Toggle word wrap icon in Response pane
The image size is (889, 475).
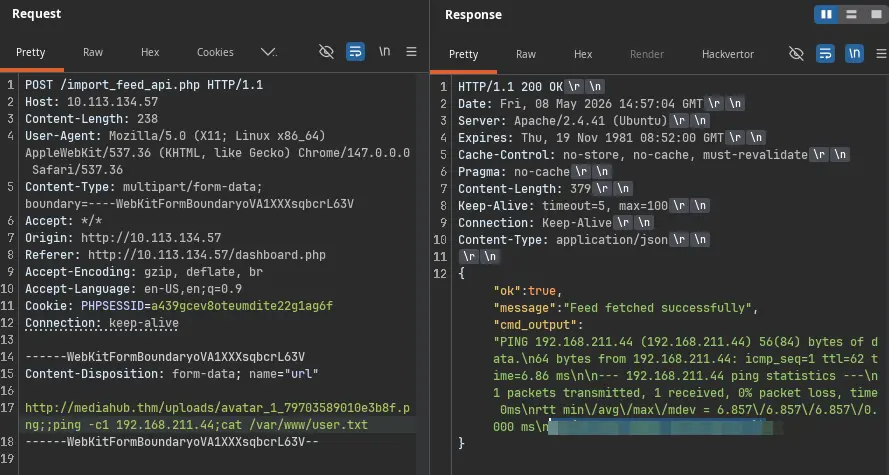[x=825, y=54]
